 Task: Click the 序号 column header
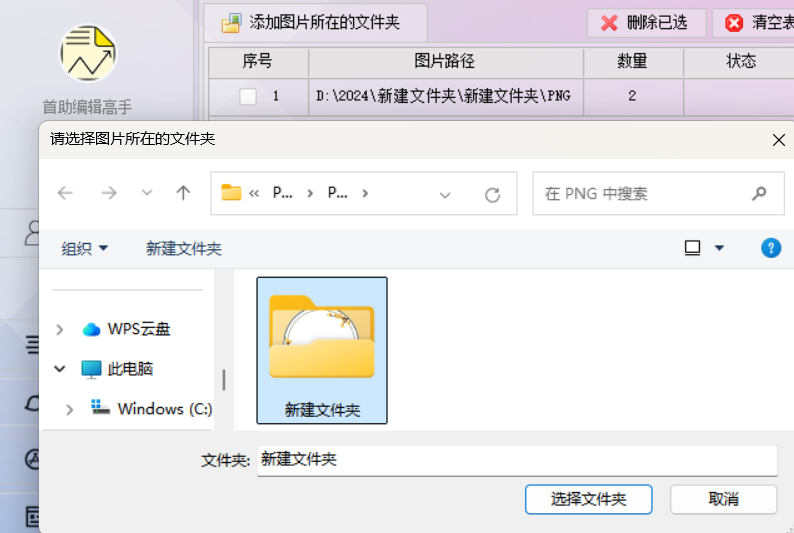(258, 62)
